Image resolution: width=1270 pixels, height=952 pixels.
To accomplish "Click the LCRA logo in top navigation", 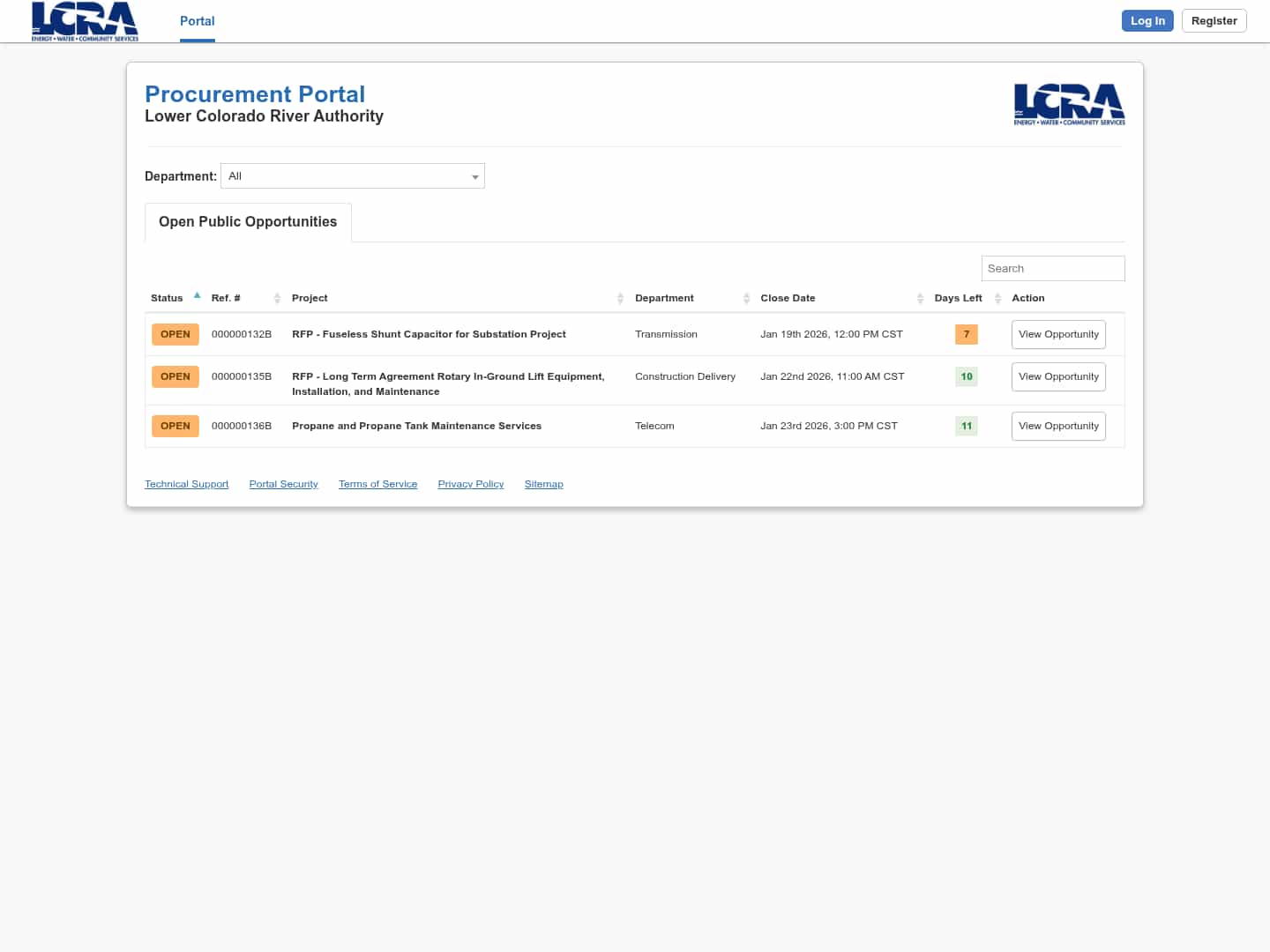I will tap(85, 21).
